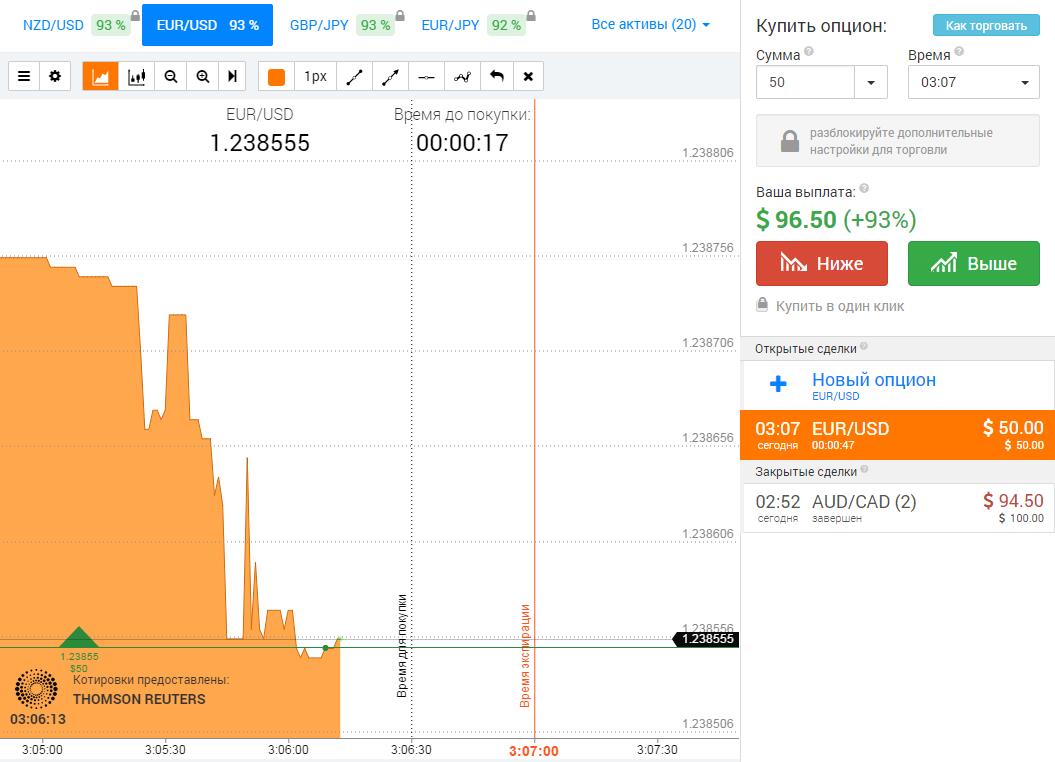Jump chart to latest quote
This screenshot has height=762, width=1055.
click(x=232, y=76)
